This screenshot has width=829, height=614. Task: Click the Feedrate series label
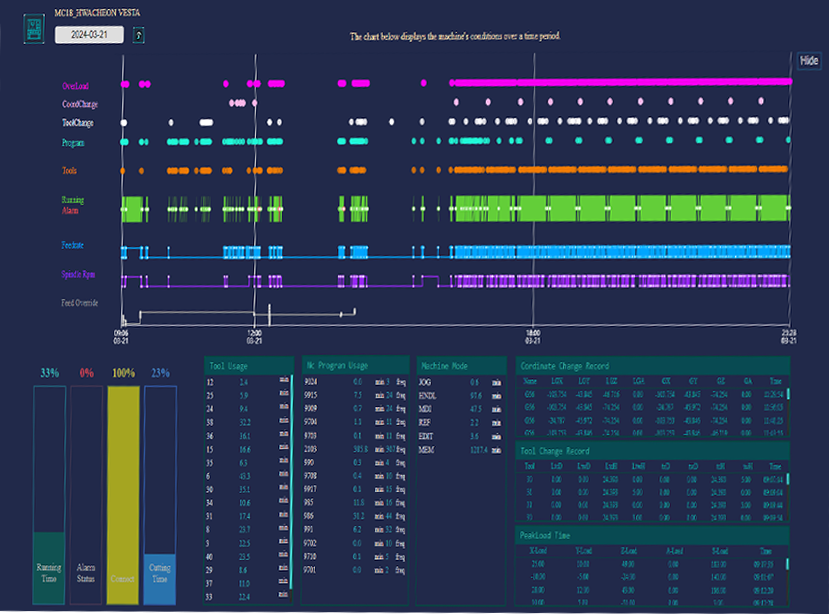(74, 244)
